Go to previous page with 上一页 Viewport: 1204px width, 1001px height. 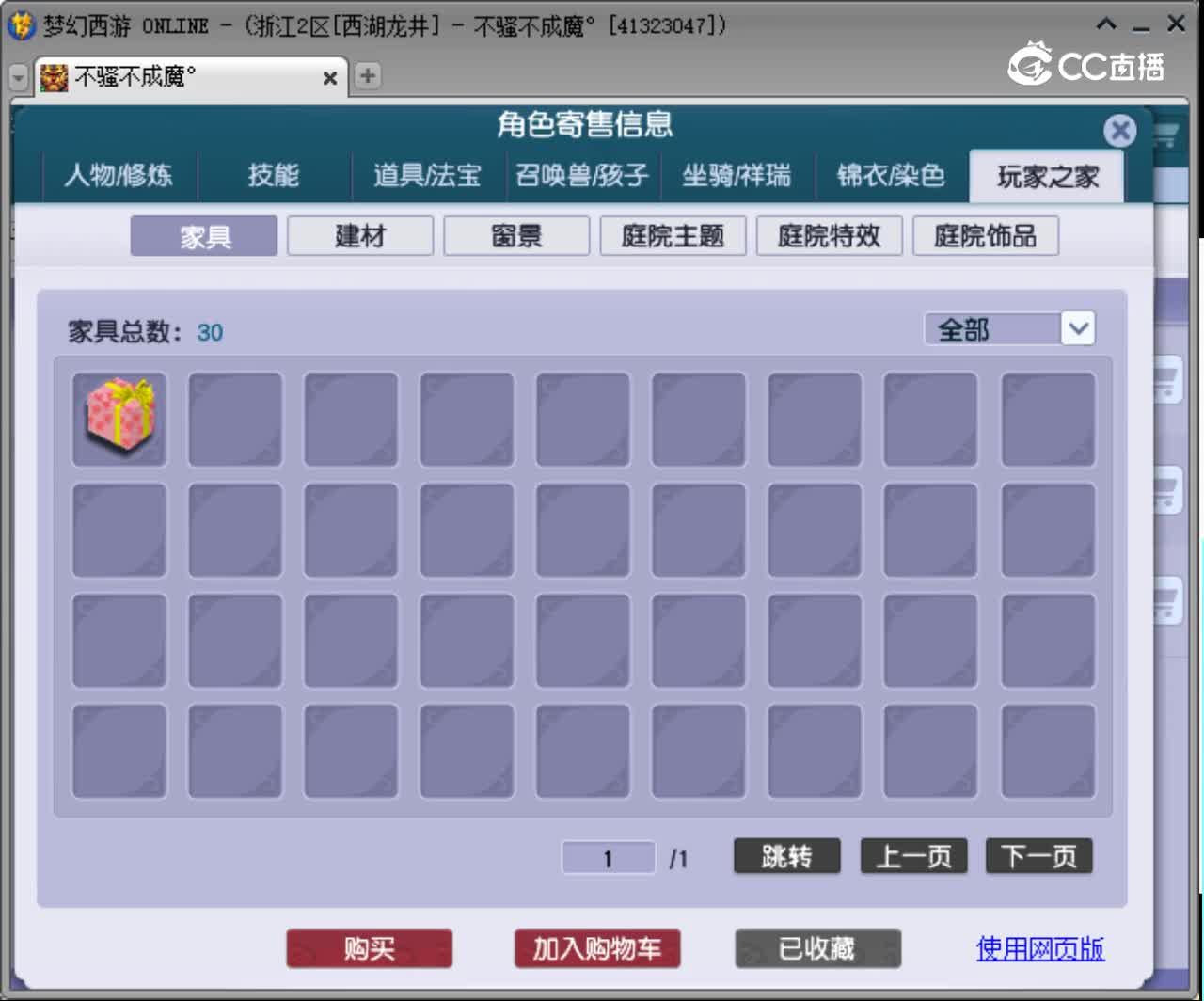tap(913, 856)
